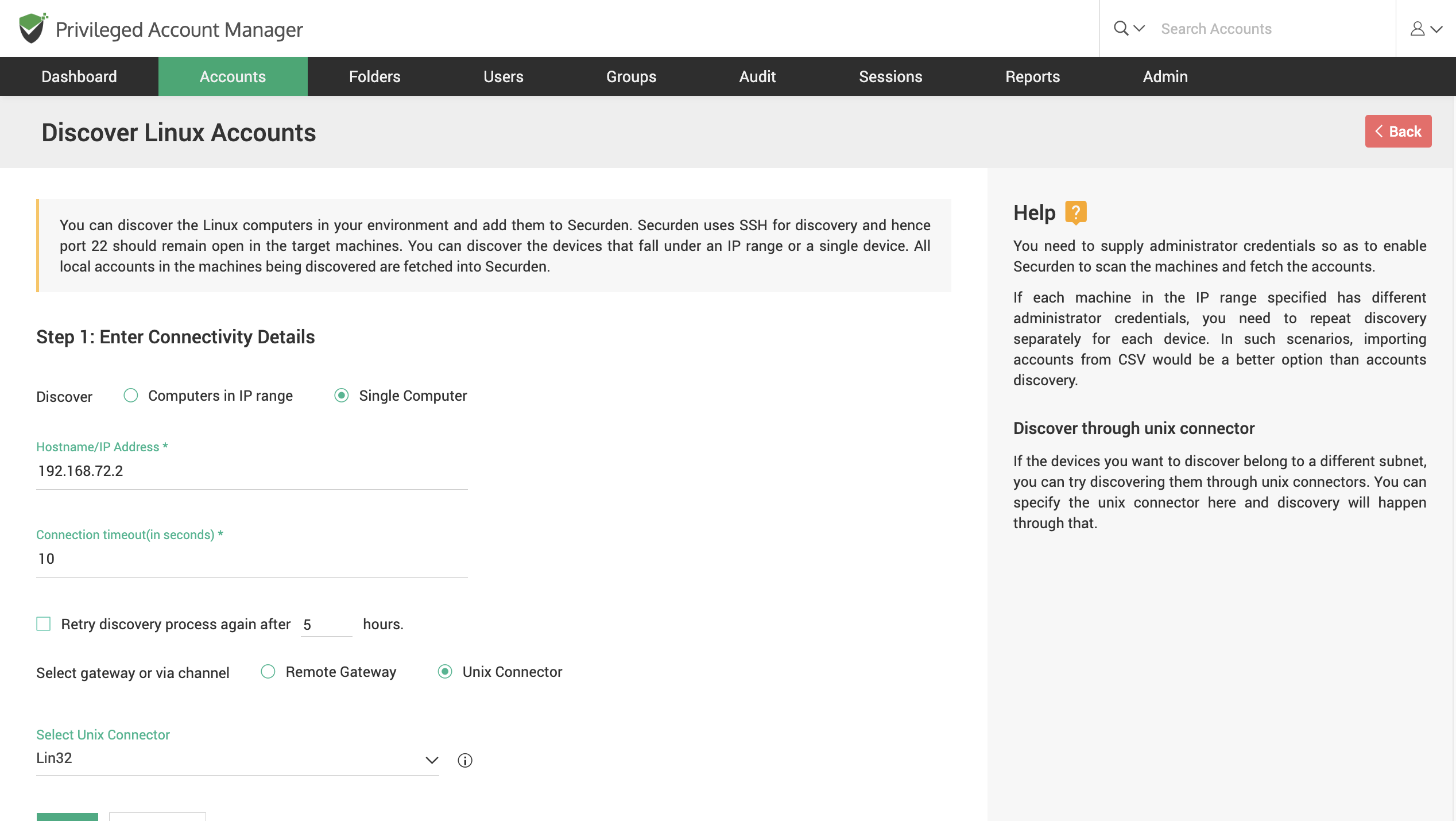Image resolution: width=1456 pixels, height=821 pixels.
Task: Open the Sessions tab
Action: click(x=891, y=76)
